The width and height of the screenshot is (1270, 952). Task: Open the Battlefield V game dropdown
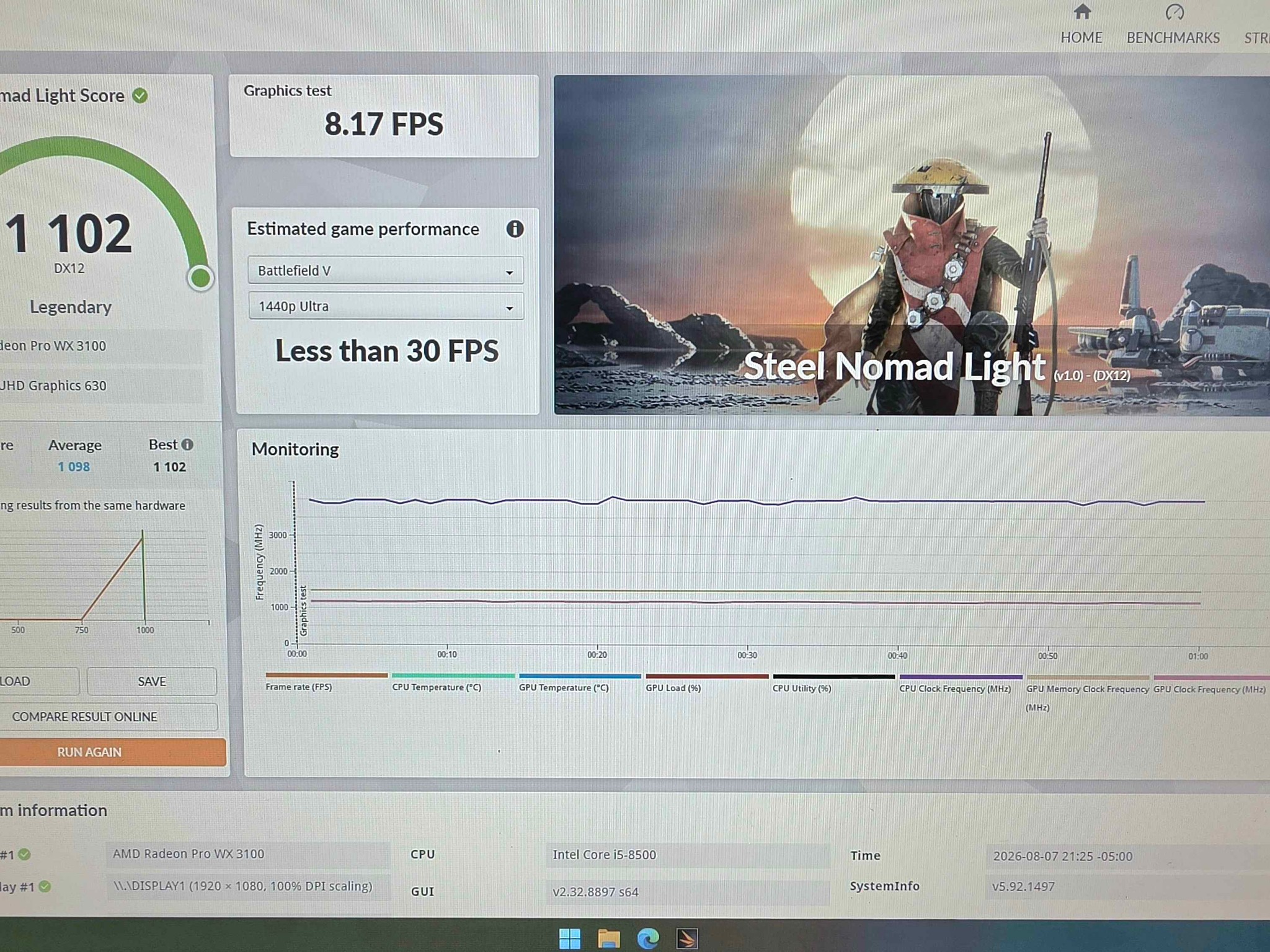point(386,271)
